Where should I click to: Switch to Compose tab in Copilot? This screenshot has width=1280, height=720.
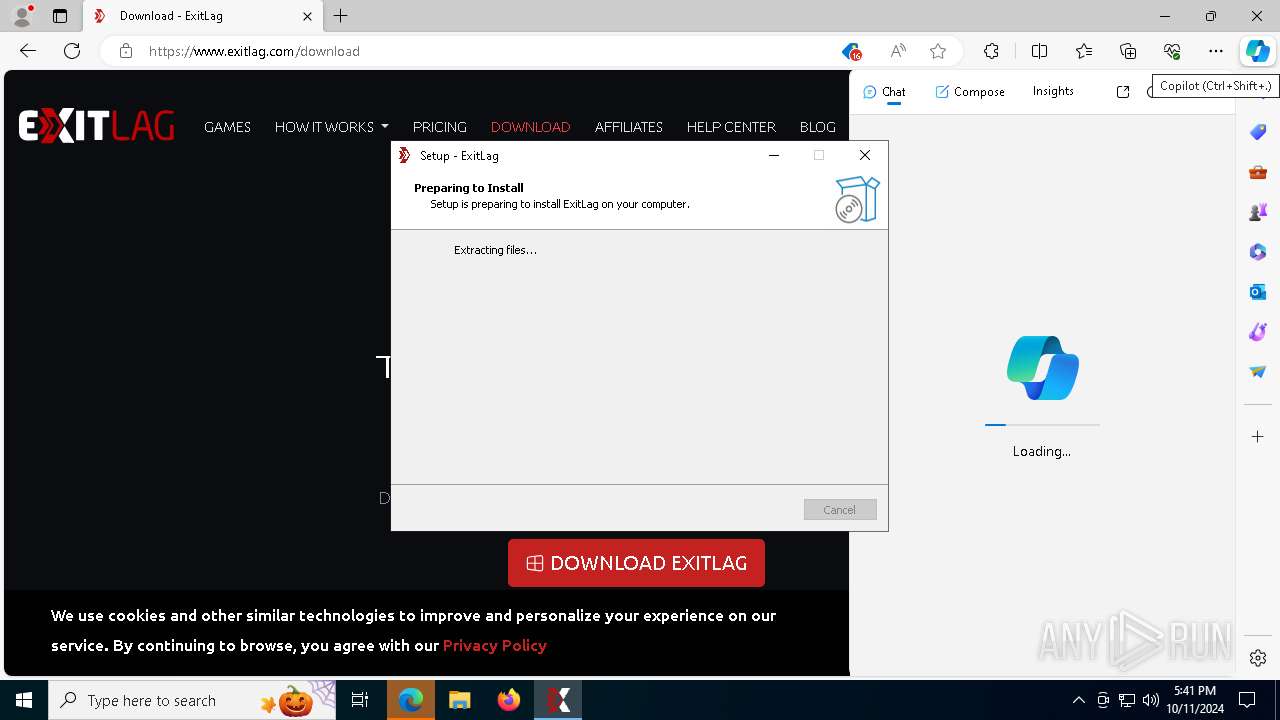coord(970,91)
